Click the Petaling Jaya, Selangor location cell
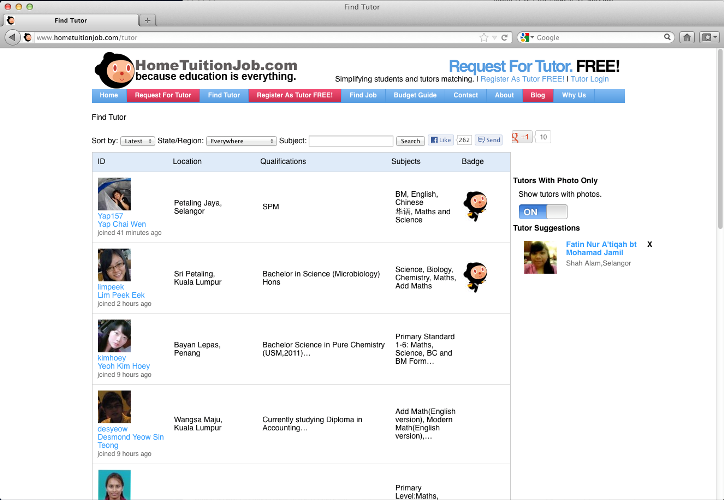The width and height of the screenshot is (724, 500). click(x=198, y=207)
